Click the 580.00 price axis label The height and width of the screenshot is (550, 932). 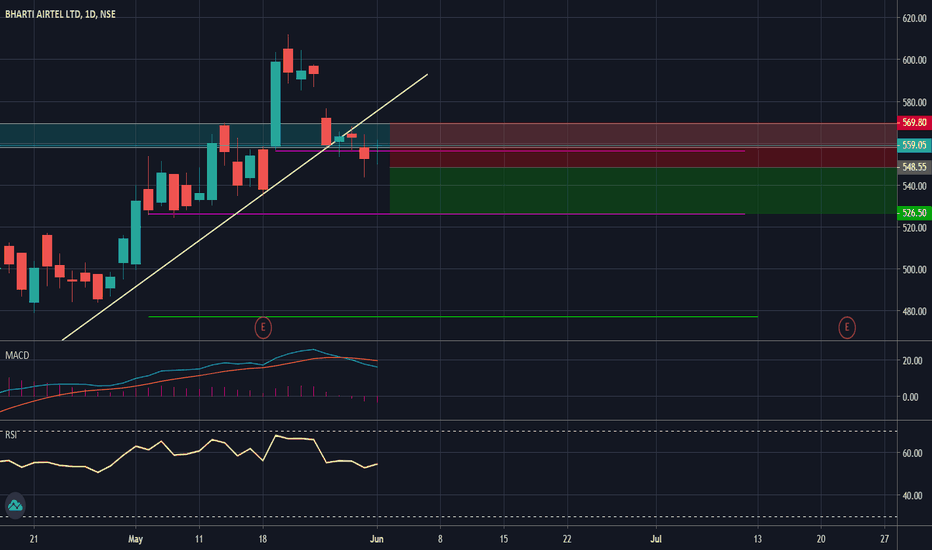[x=914, y=103]
